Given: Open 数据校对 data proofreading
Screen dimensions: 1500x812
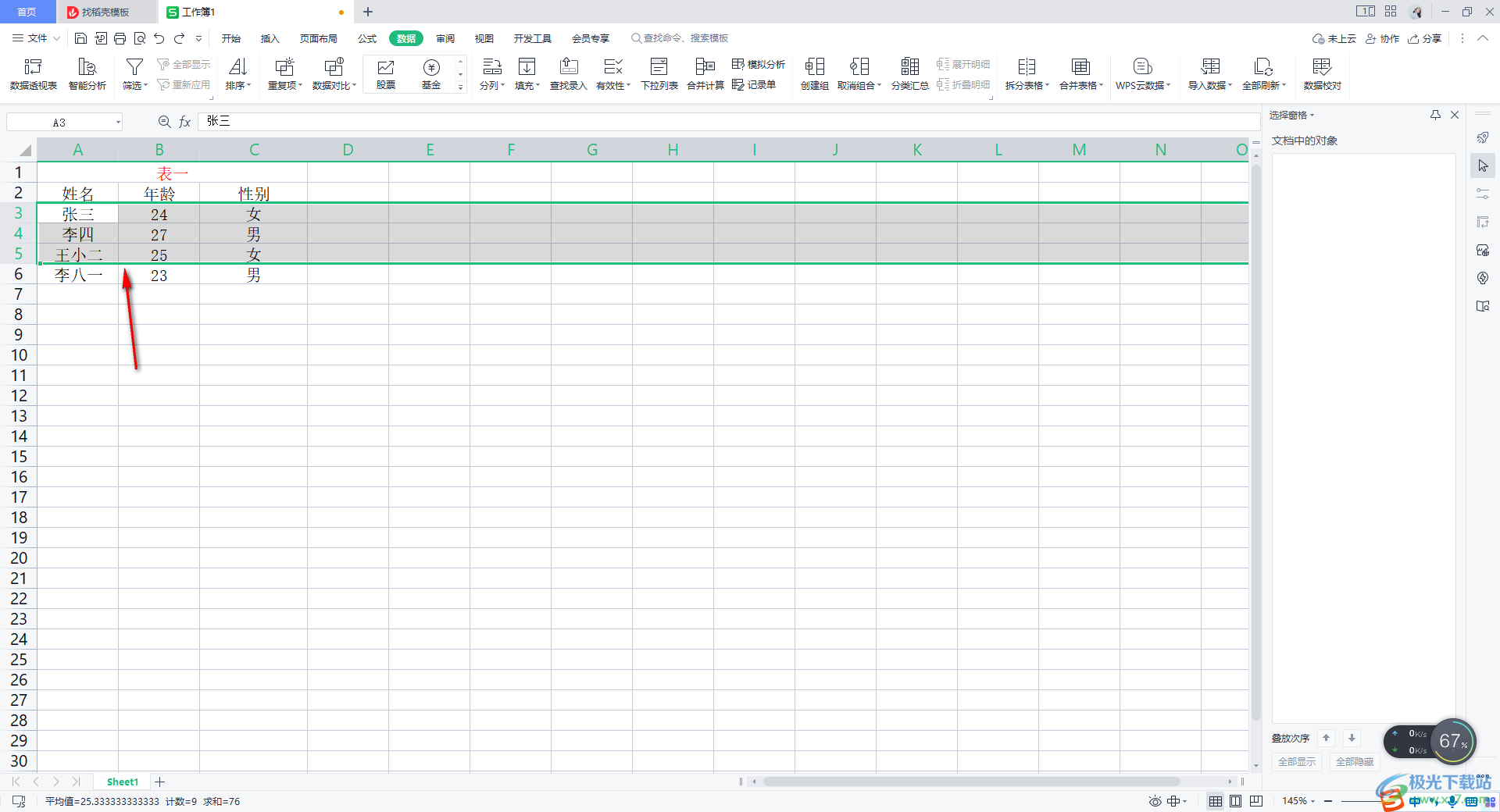Looking at the screenshot, I should (1322, 74).
